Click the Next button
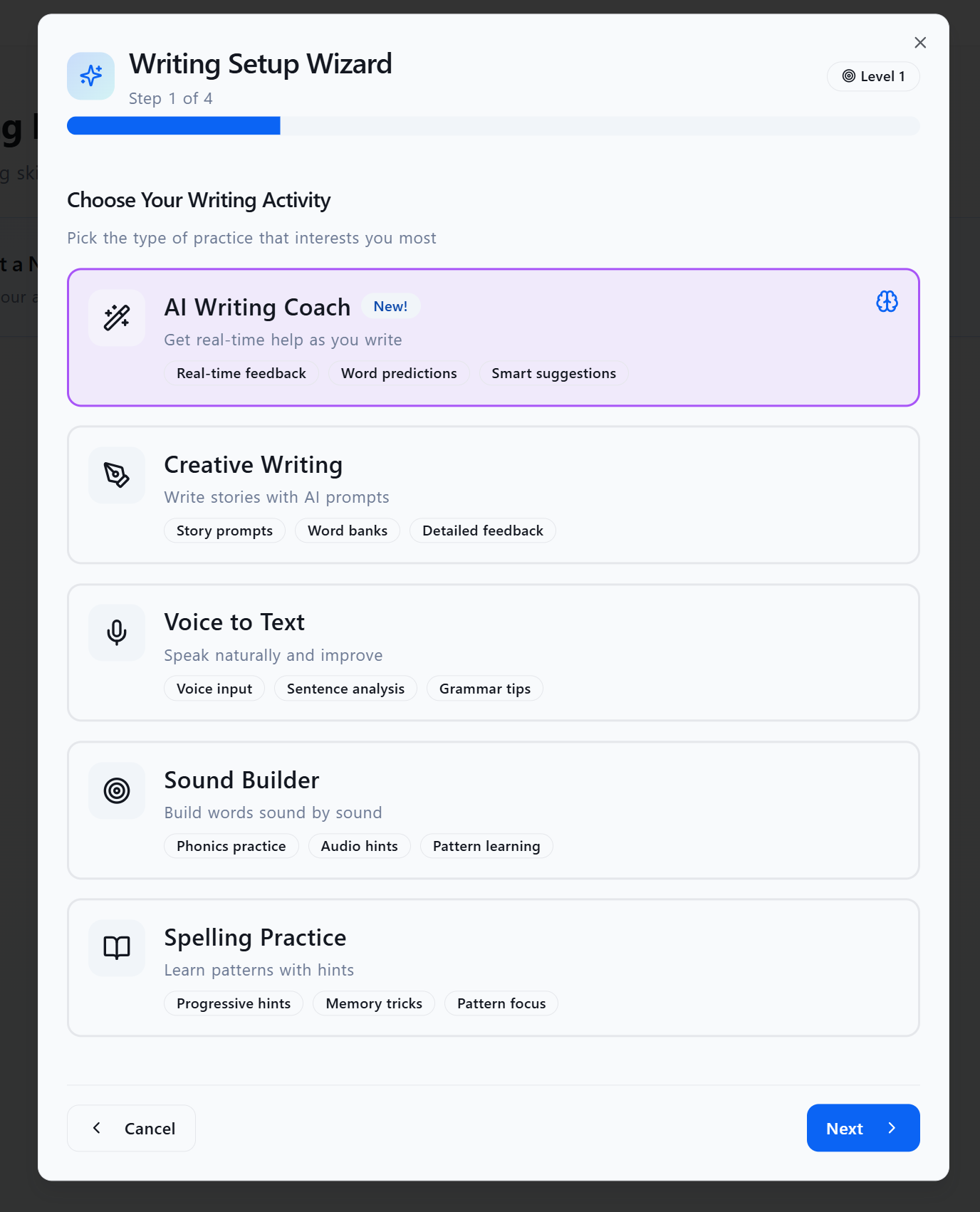 [862, 1128]
